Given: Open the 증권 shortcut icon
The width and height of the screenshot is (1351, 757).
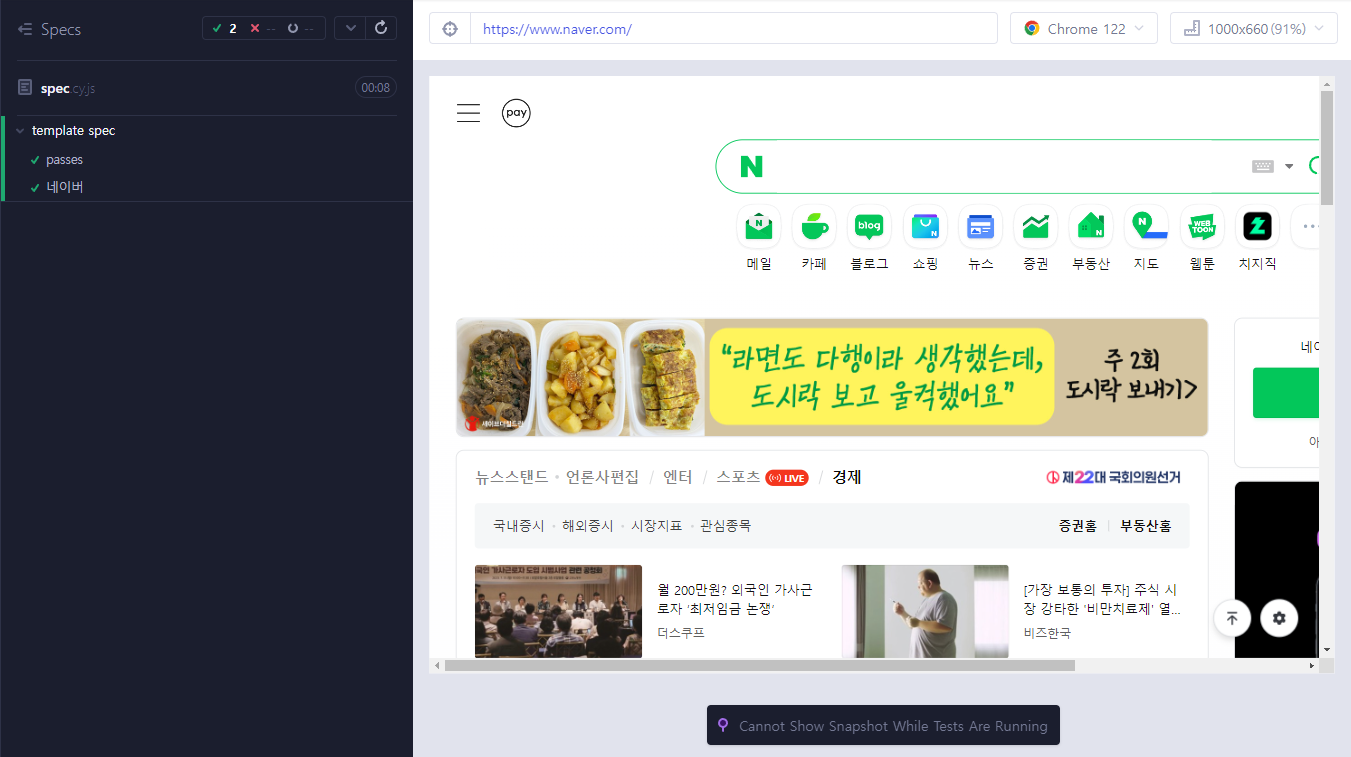Looking at the screenshot, I should point(1035,227).
